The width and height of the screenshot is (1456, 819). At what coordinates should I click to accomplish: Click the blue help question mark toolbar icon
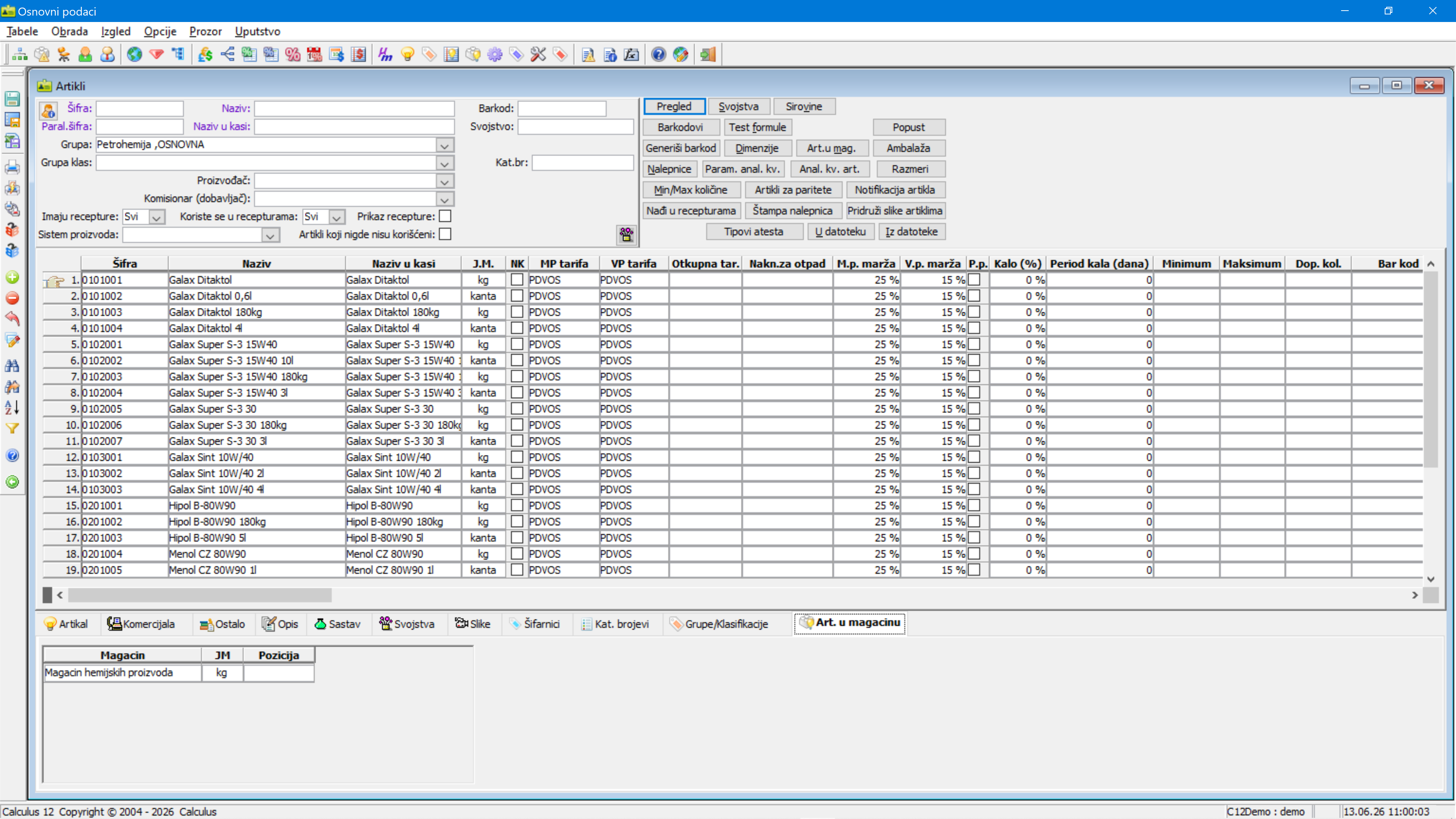coord(659,54)
